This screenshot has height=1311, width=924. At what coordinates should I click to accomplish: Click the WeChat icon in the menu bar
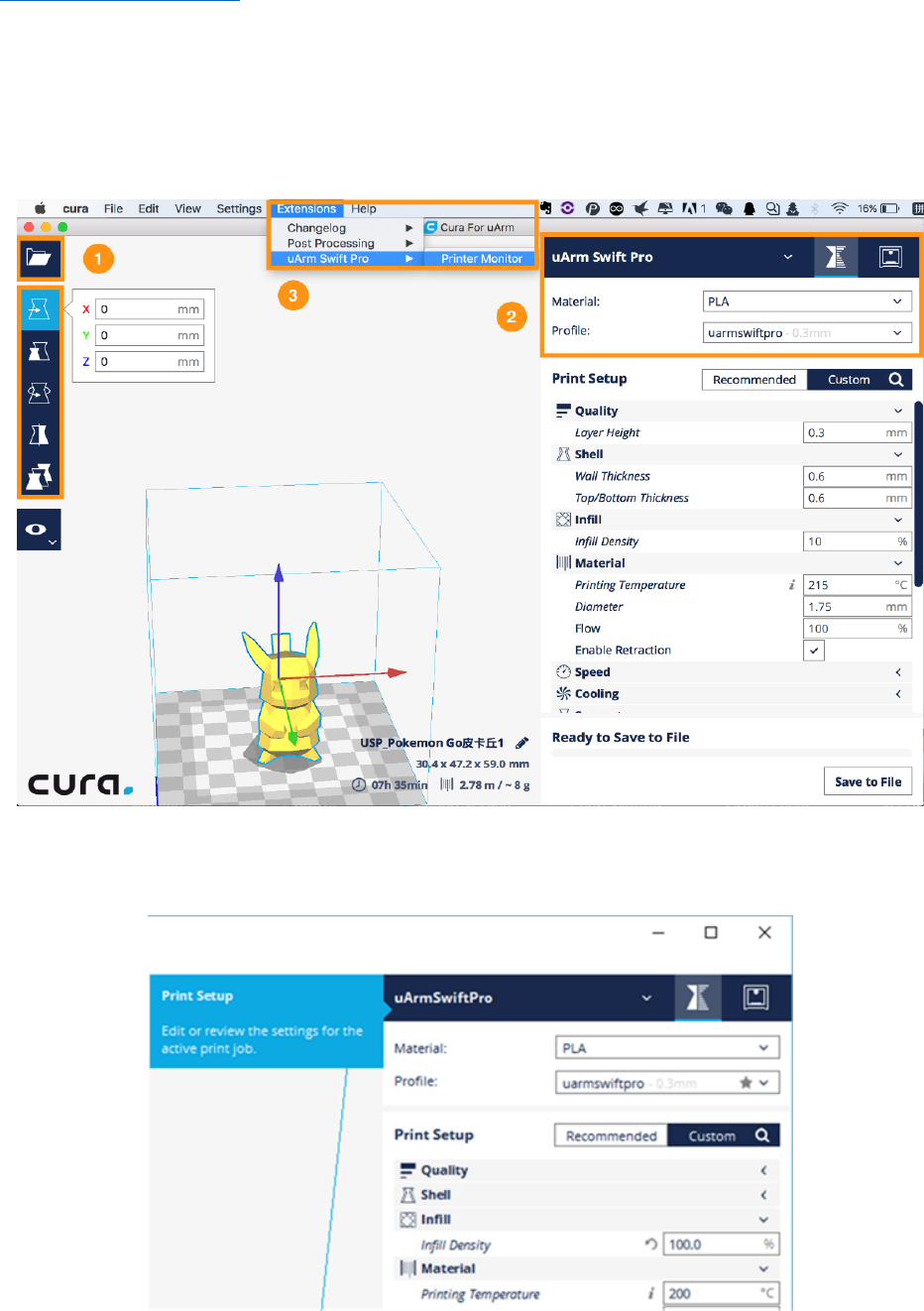pyautogui.click(x=724, y=208)
